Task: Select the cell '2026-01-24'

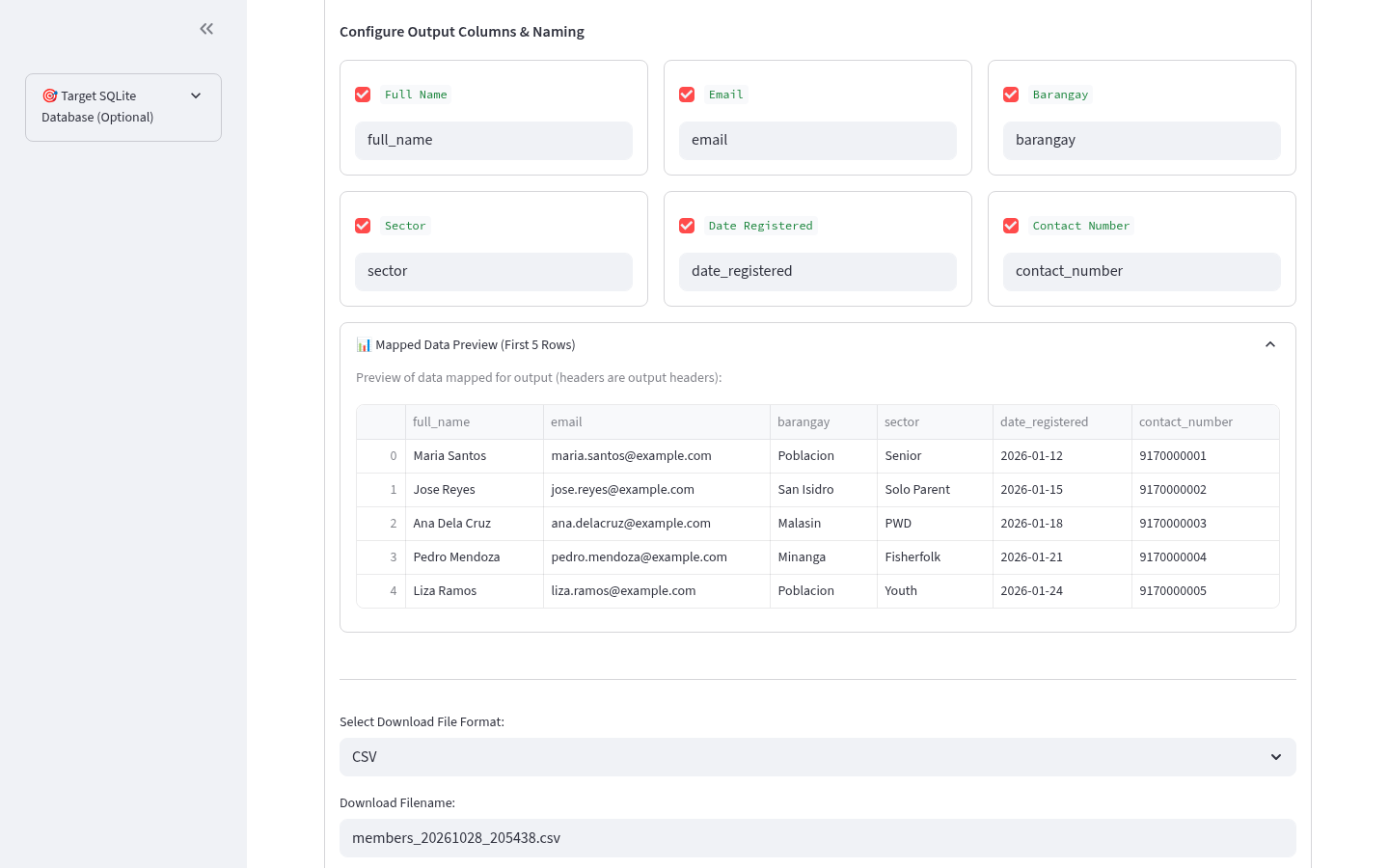Action: (x=1062, y=591)
